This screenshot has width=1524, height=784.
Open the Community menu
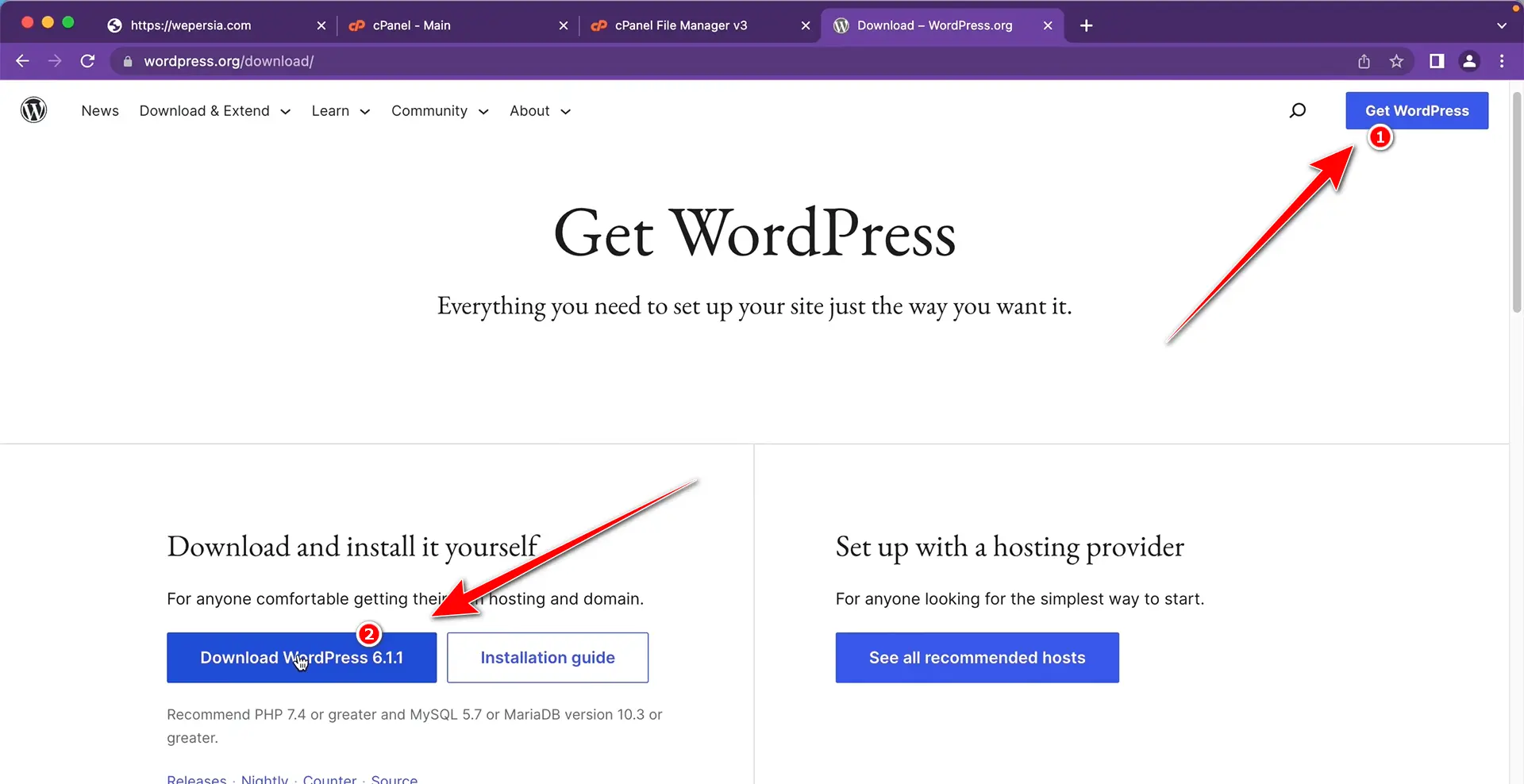[x=429, y=111]
